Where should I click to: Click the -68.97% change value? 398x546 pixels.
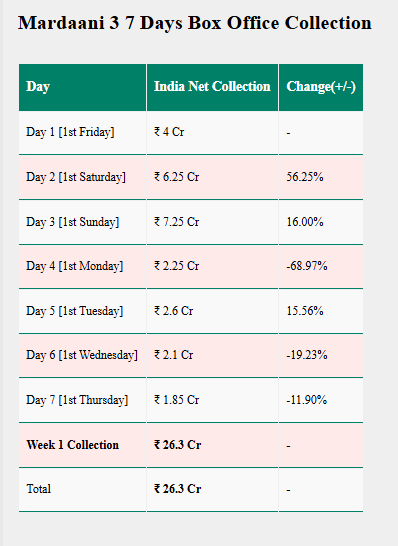coord(307,266)
